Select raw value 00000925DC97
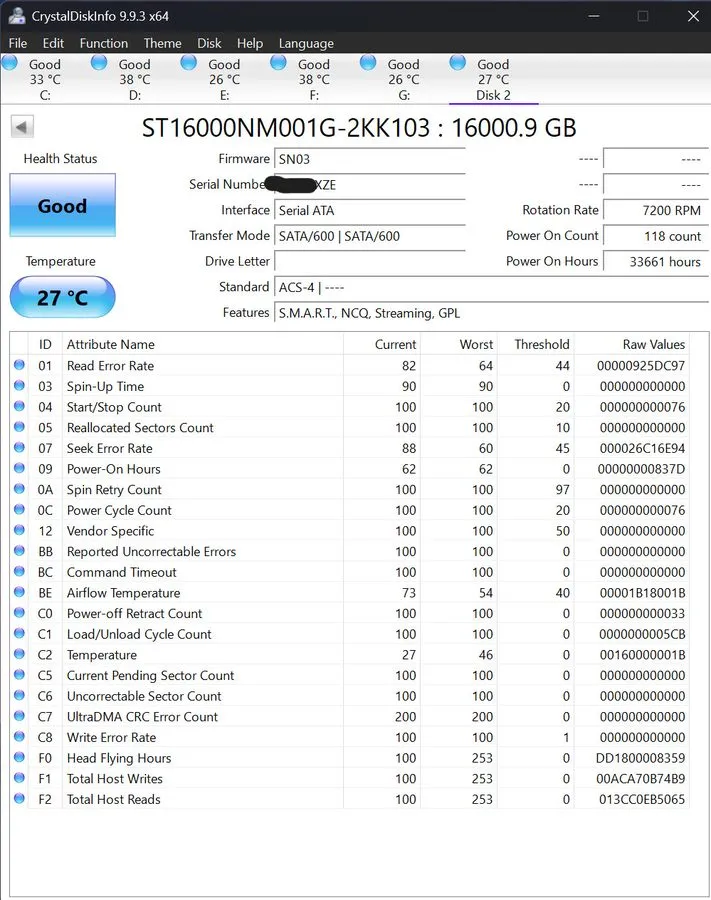 (x=640, y=366)
